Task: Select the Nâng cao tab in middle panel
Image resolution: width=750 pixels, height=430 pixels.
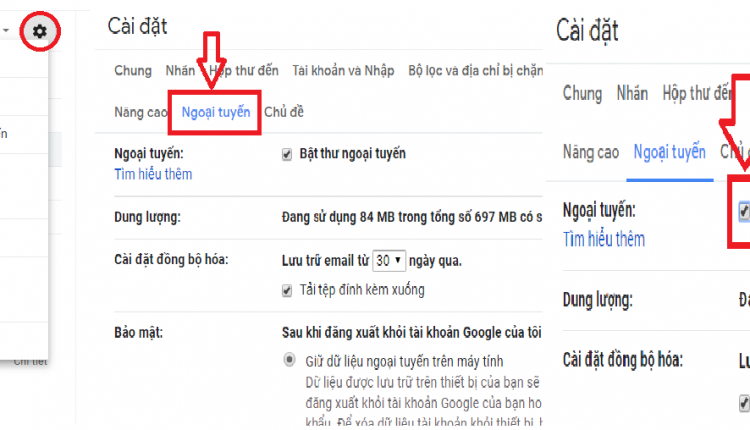Action: coord(141,112)
